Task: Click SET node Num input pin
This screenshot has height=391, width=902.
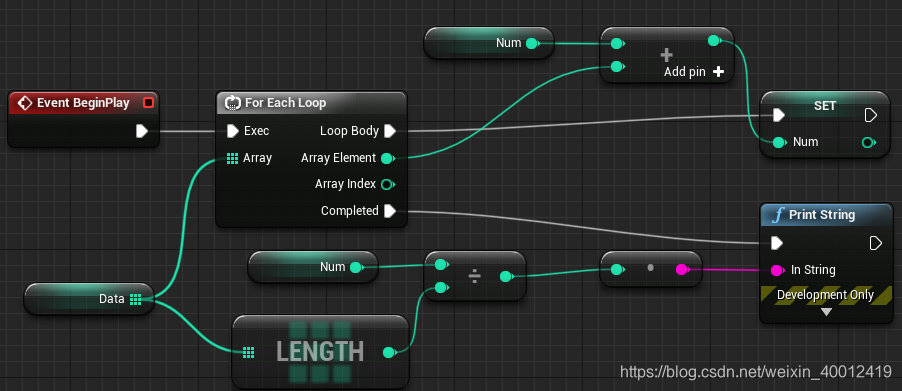Action: pos(779,142)
